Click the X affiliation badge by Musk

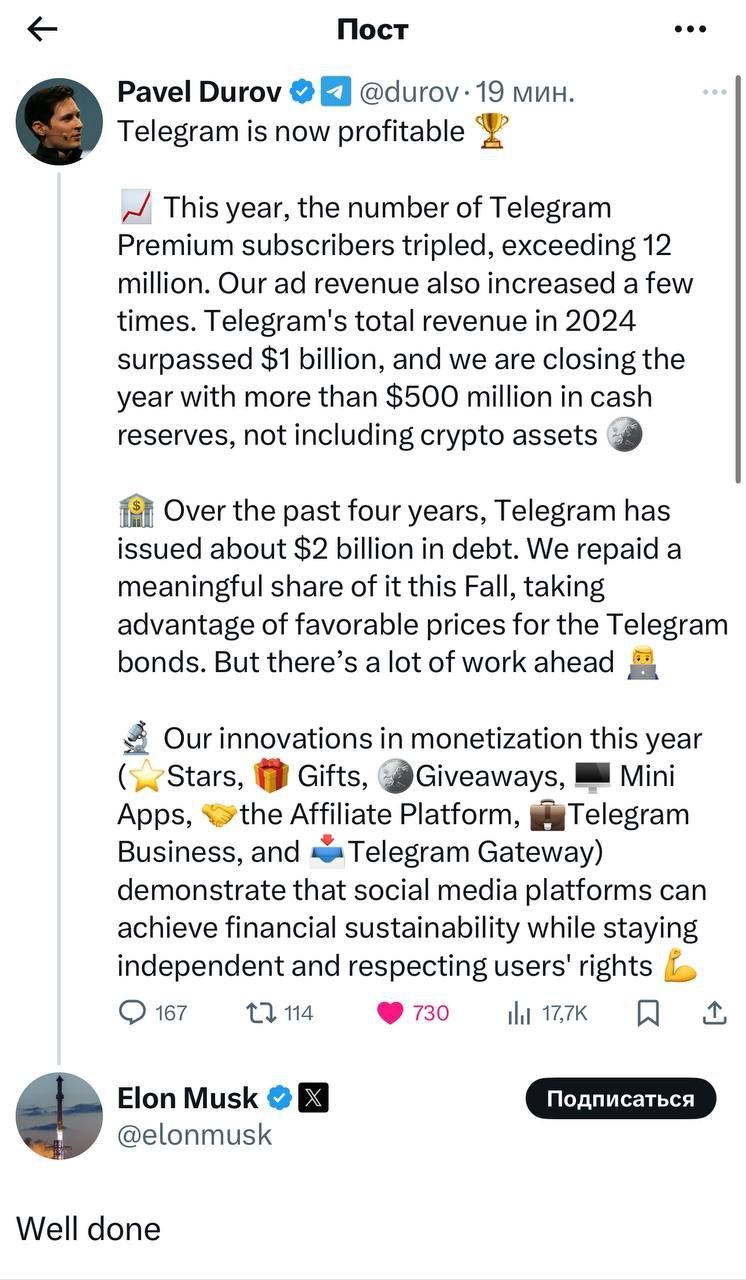pos(313,1098)
